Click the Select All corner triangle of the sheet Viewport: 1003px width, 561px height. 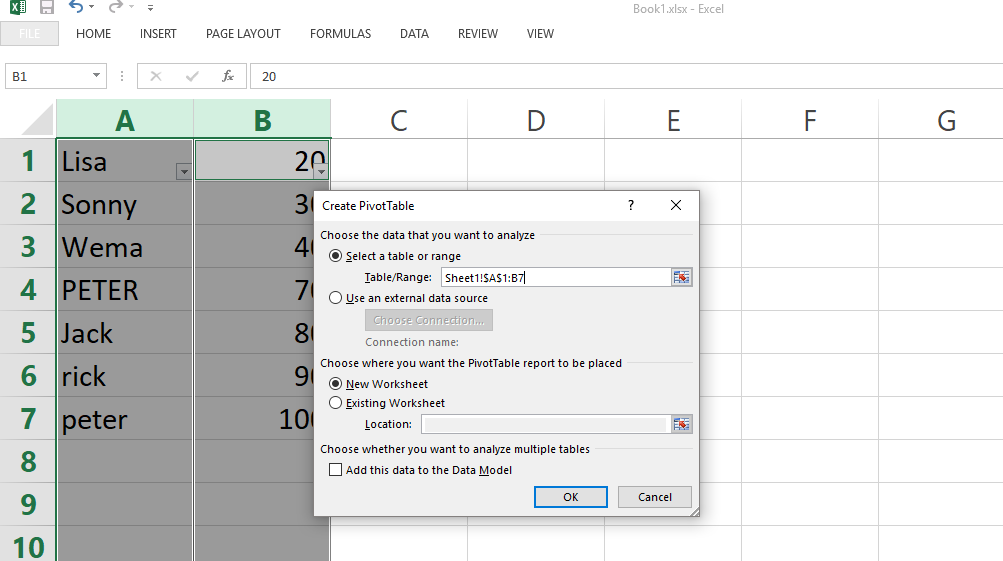click(x=38, y=121)
